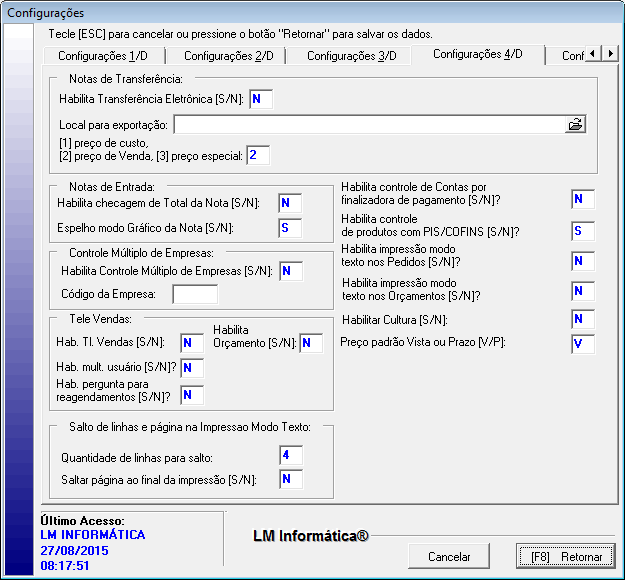Select the preço especial option number field

pyautogui.click(x=258, y=155)
